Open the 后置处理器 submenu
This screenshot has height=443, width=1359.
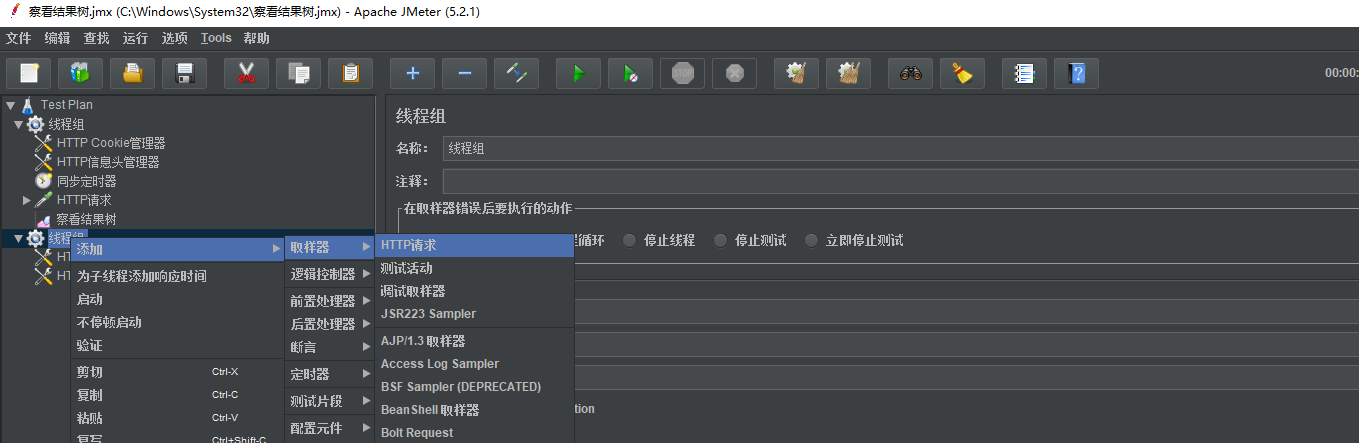329,324
